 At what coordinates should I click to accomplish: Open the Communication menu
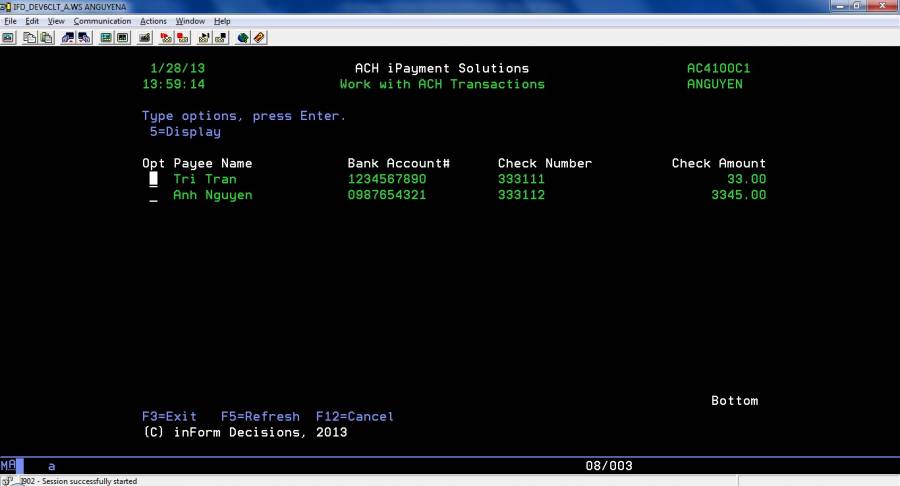[102, 21]
